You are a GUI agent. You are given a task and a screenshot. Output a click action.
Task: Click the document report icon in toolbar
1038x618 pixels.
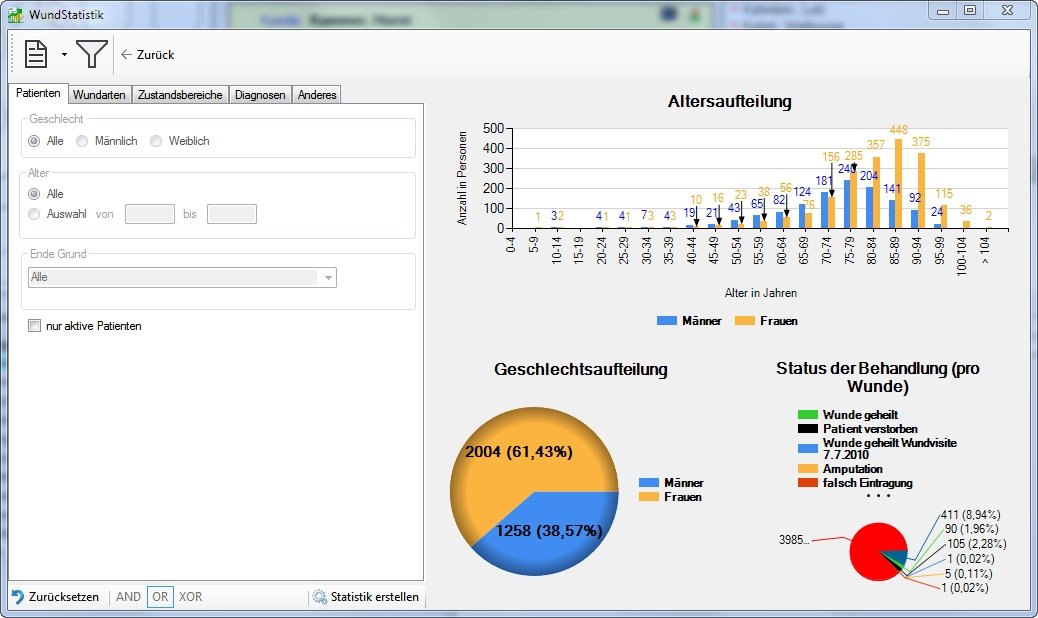[36, 54]
